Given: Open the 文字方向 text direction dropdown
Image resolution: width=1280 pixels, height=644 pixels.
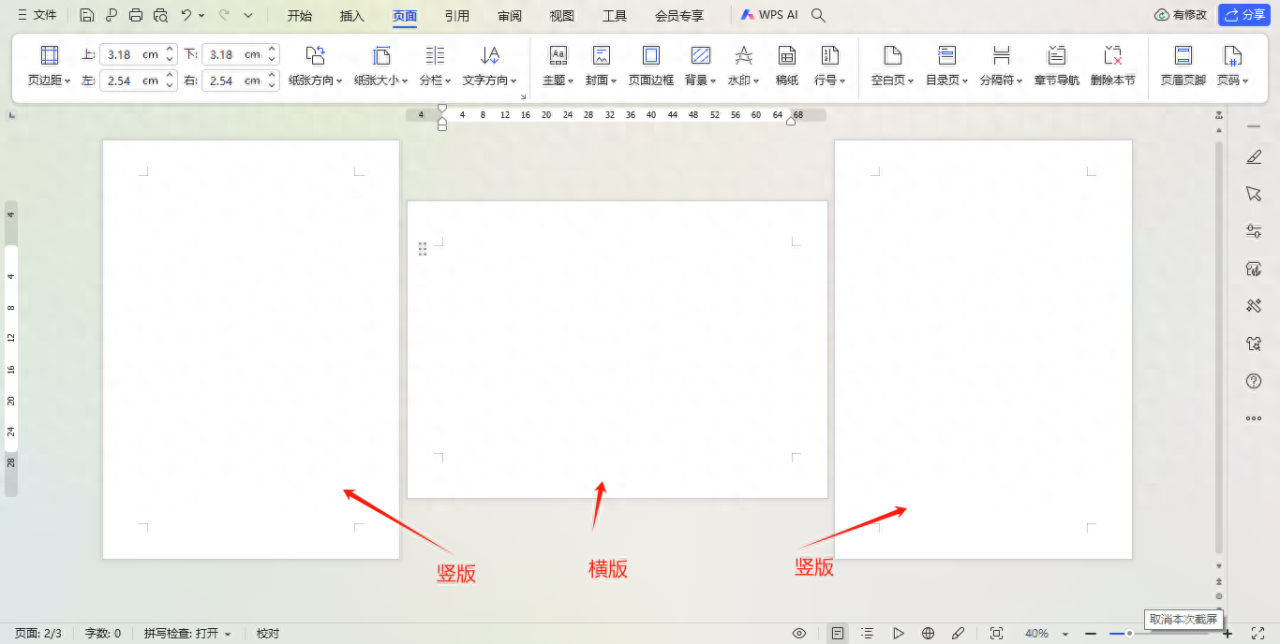Looking at the screenshot, I should point(490,66).
